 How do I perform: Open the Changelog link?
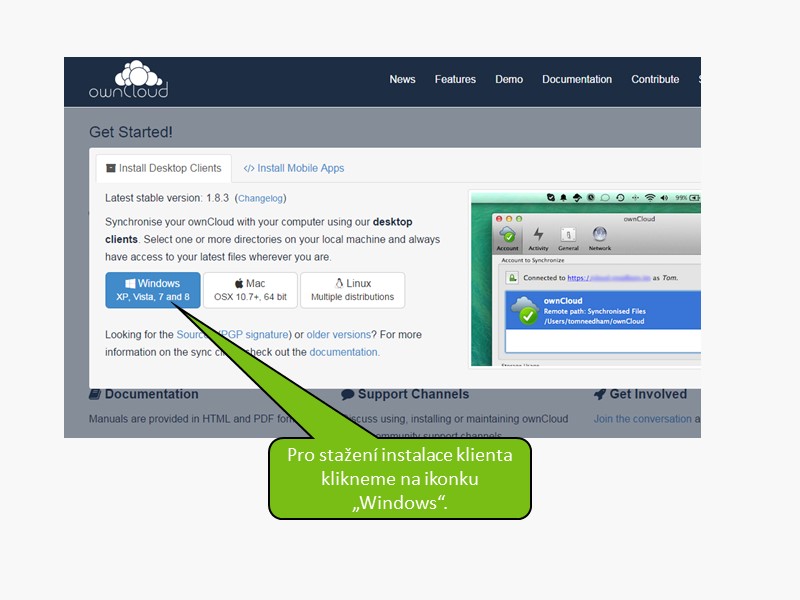[260, 199]
